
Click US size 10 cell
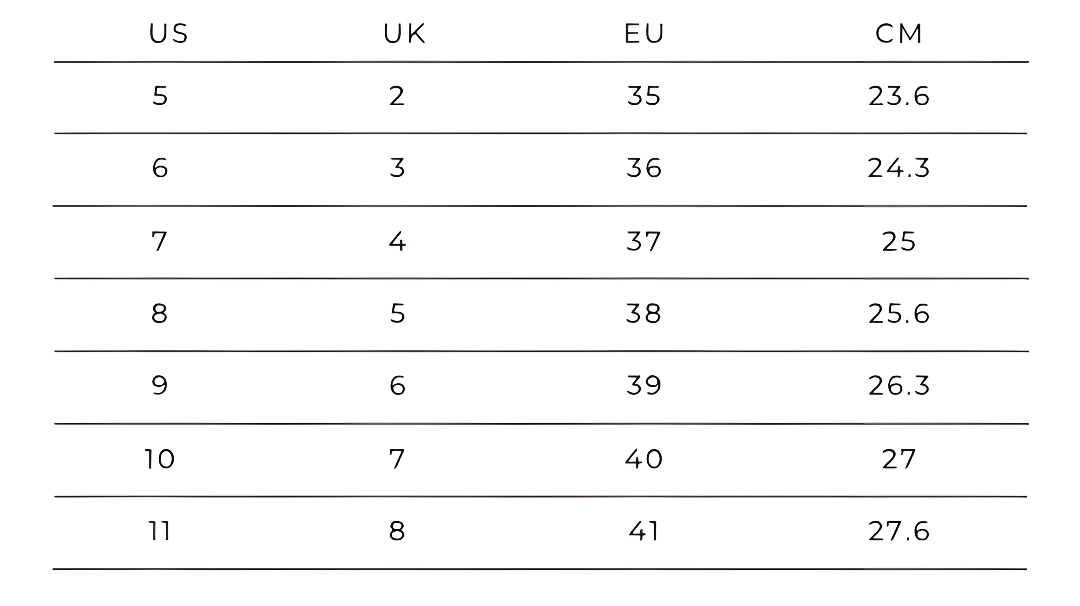pyautogui.click(x=160, y=459)
